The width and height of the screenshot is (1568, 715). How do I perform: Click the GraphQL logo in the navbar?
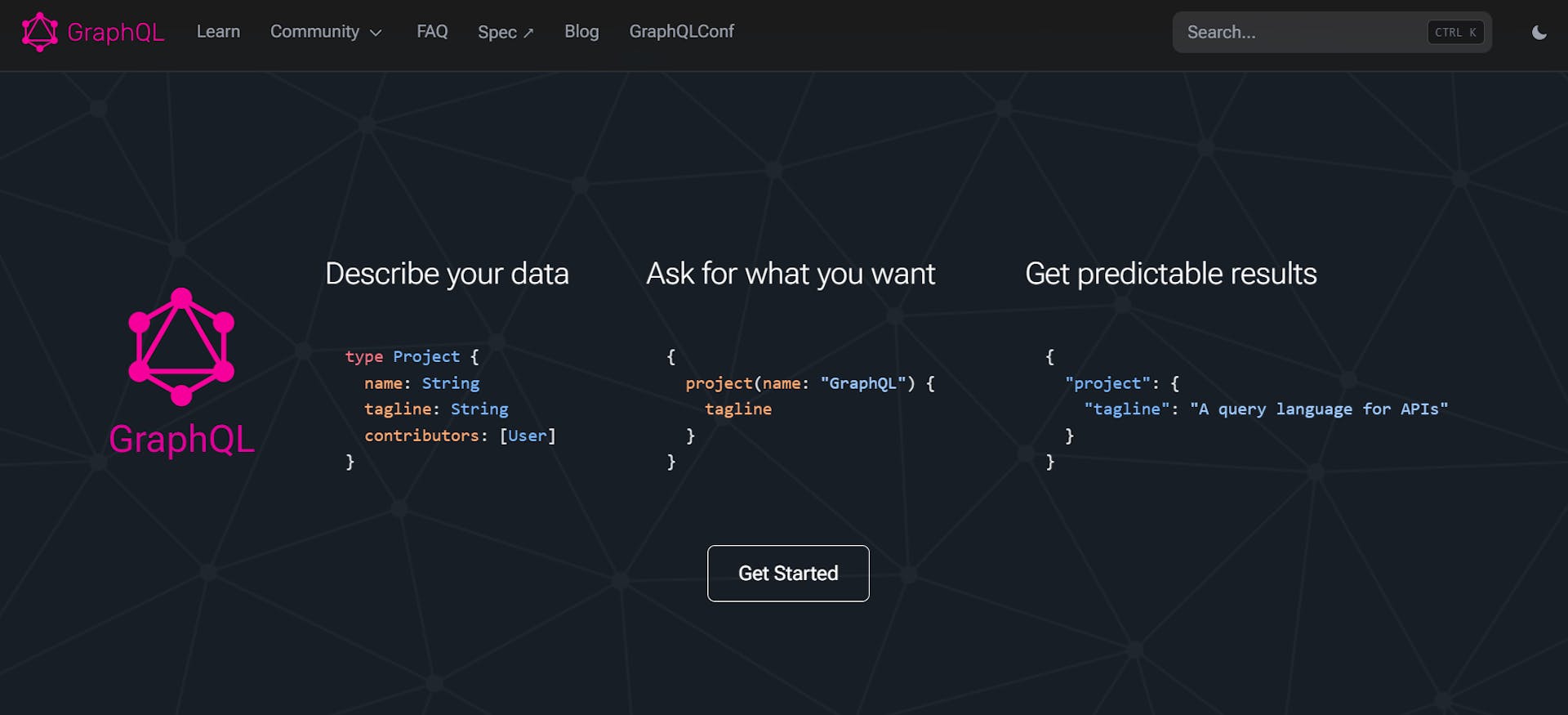(92, 32)
